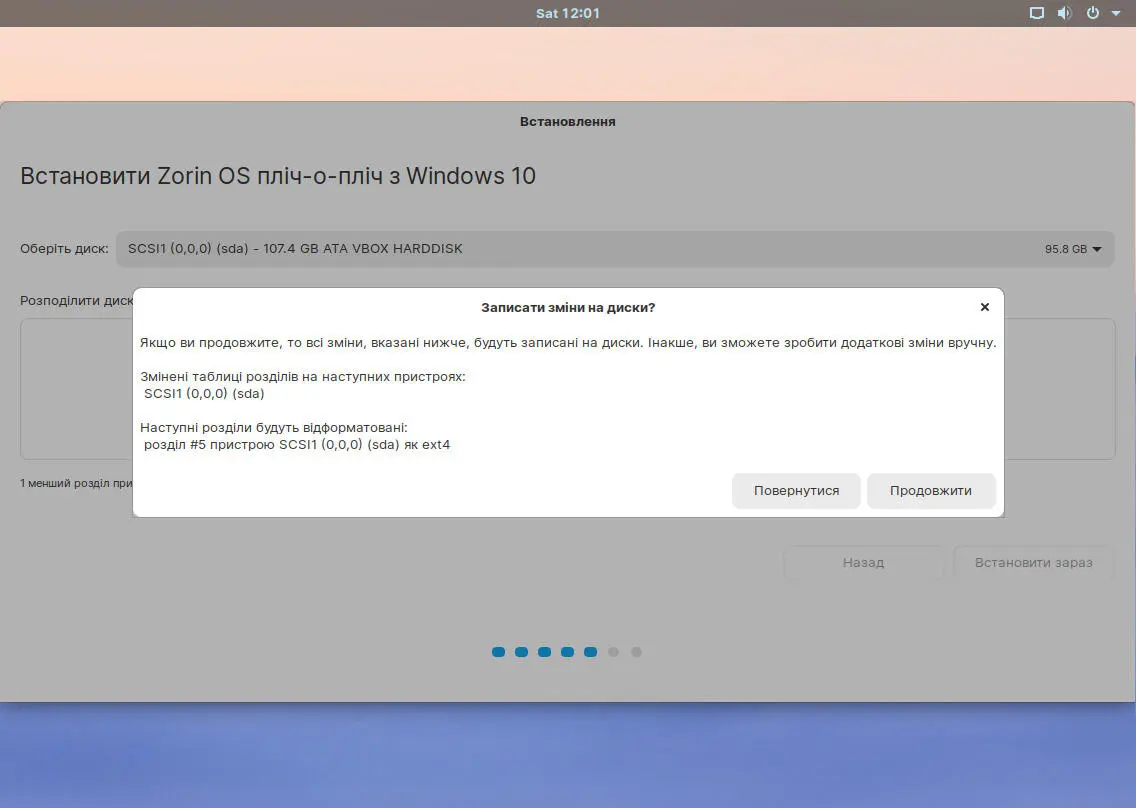
Task: Click the Встановлення window title
Action: [567, 122]
